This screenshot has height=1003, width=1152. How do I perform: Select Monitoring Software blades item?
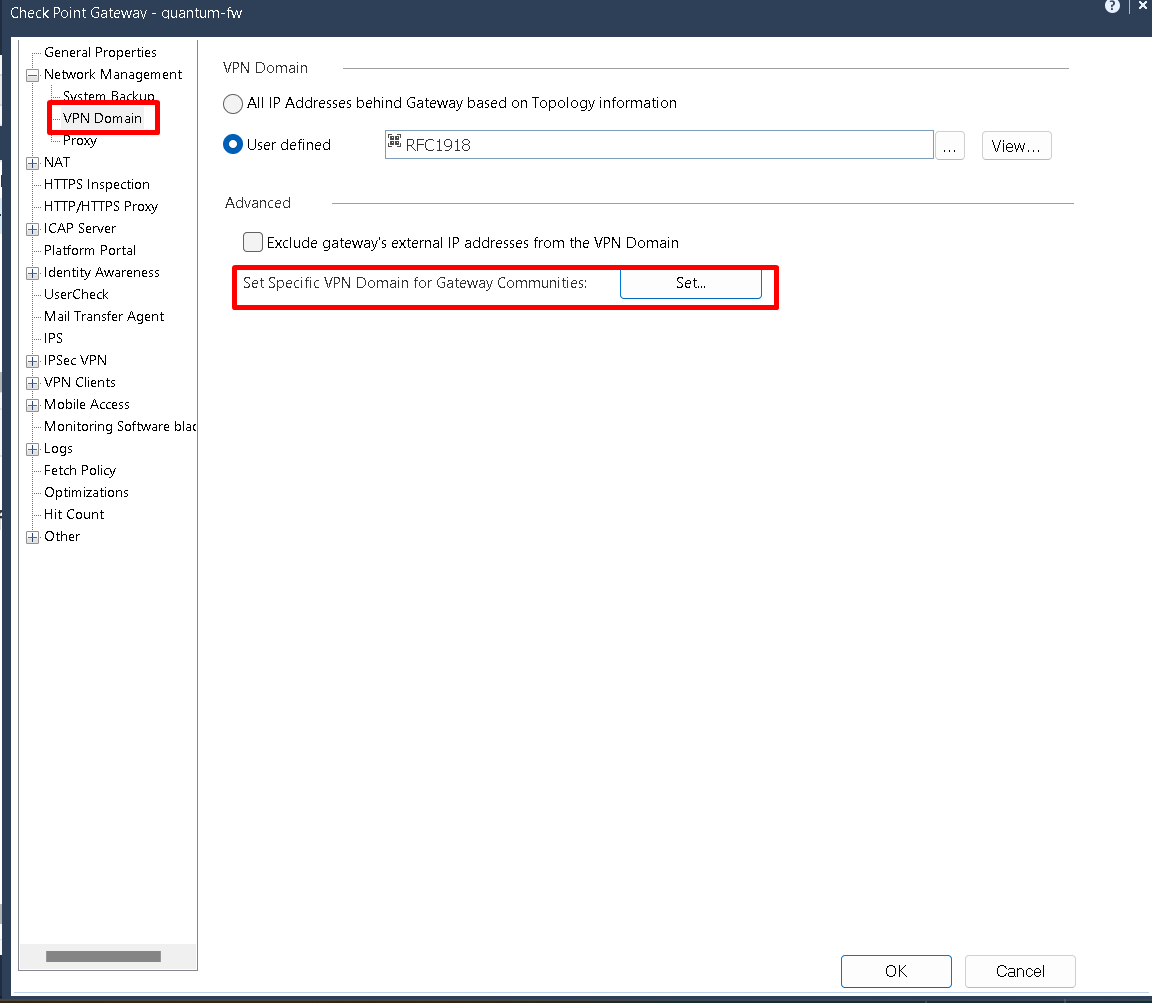point(120,426)
